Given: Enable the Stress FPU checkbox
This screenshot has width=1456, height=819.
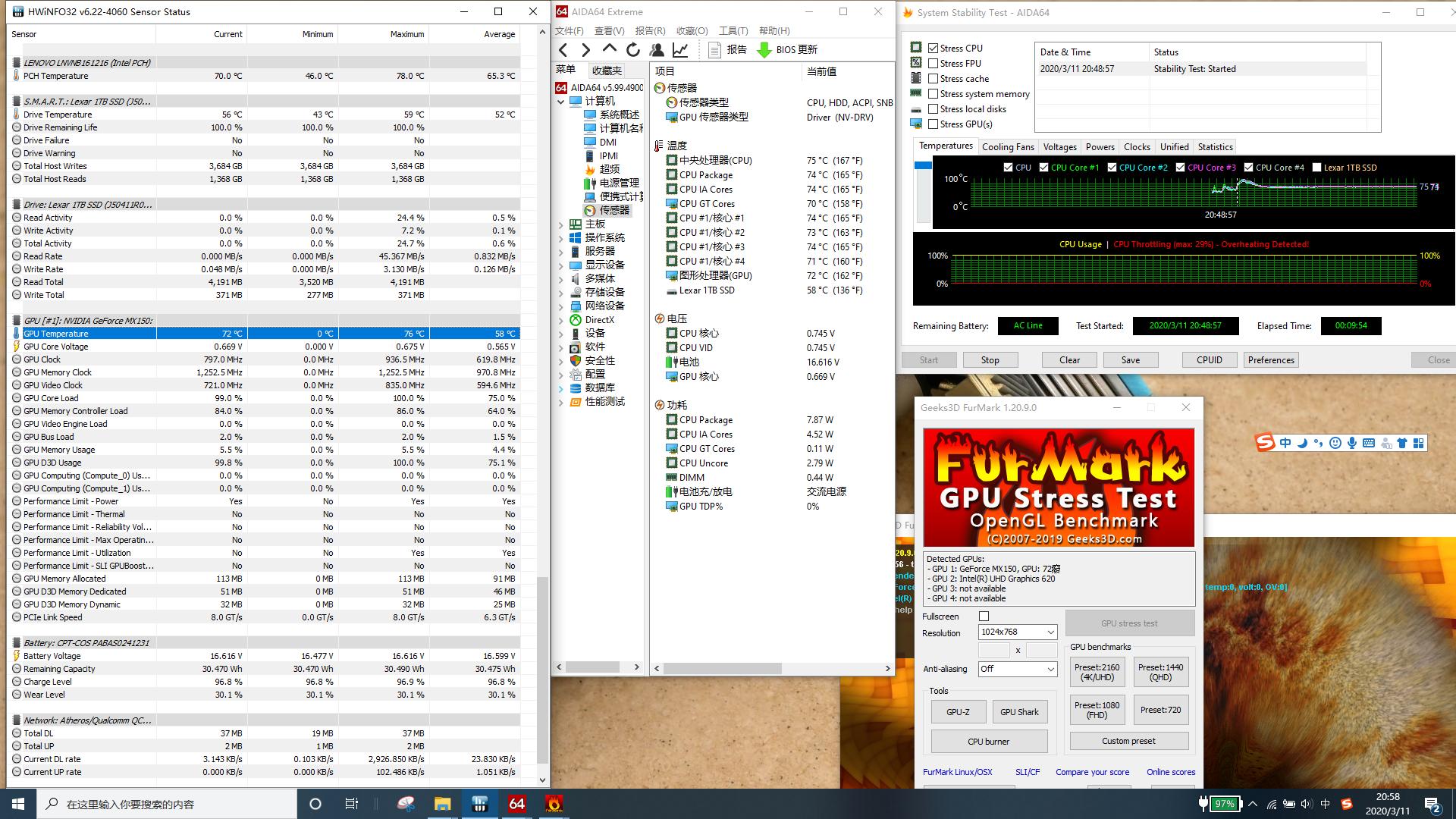Looking at the screenshot, I should point(934,63).
